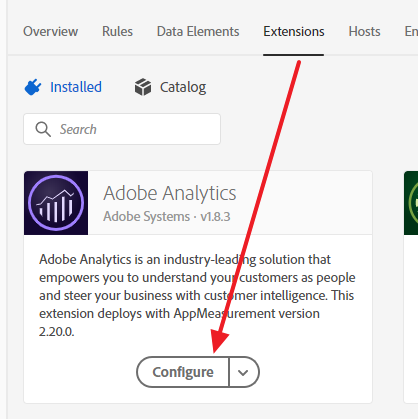Show Installed extensions via its label
Viewport: 418px width, 419px height.
point(76,87)
